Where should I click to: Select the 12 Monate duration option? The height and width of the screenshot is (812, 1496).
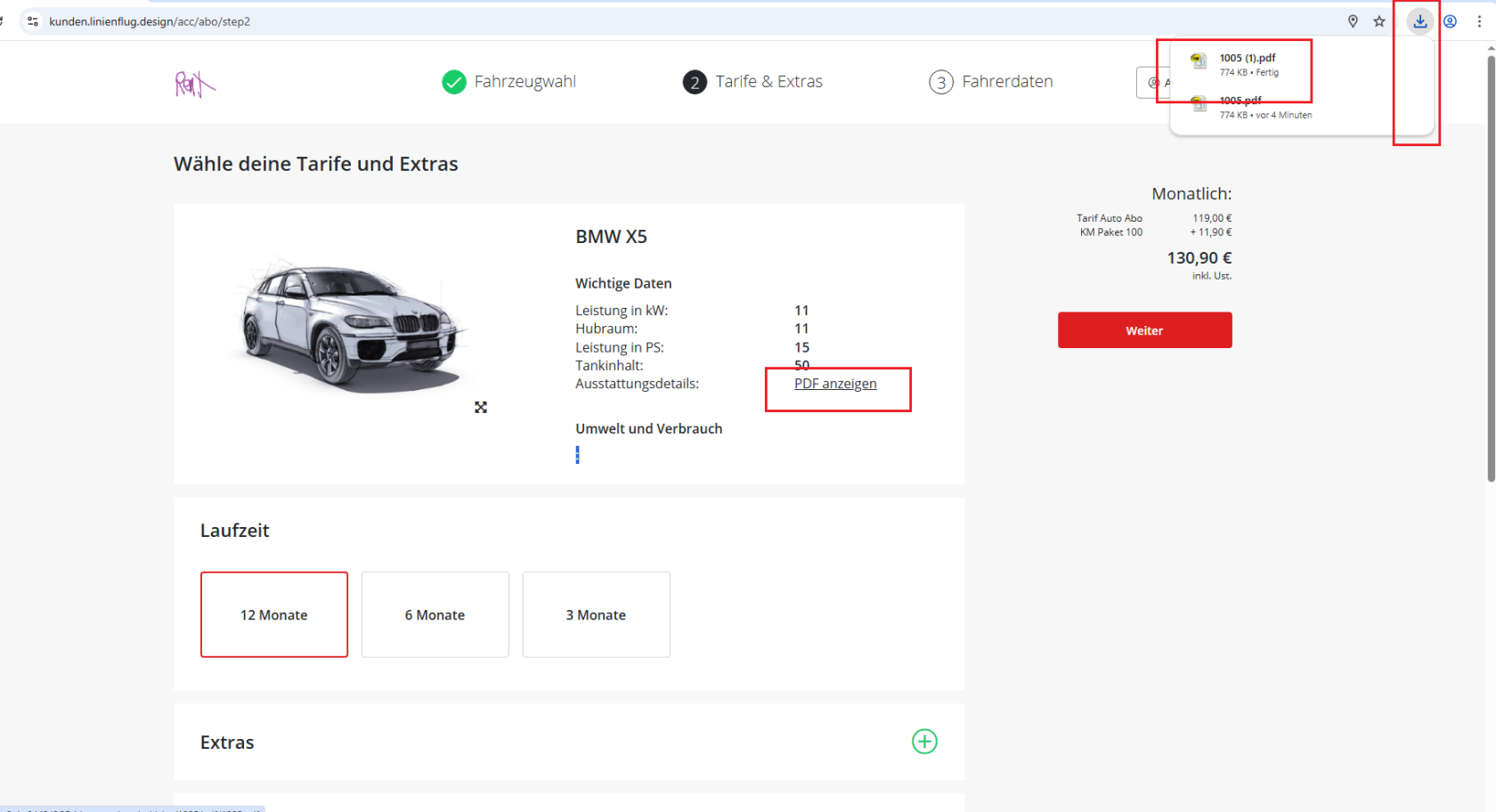coord(274,614)
